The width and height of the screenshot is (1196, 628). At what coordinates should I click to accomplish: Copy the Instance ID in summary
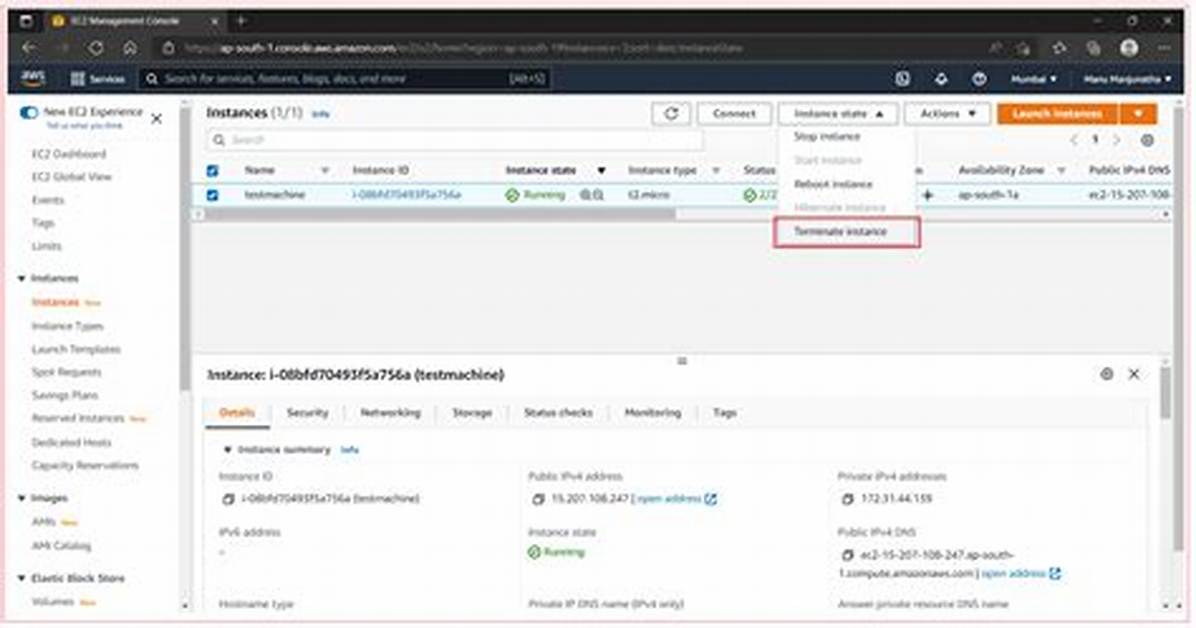pyautogui.click(x=227, y=499)
